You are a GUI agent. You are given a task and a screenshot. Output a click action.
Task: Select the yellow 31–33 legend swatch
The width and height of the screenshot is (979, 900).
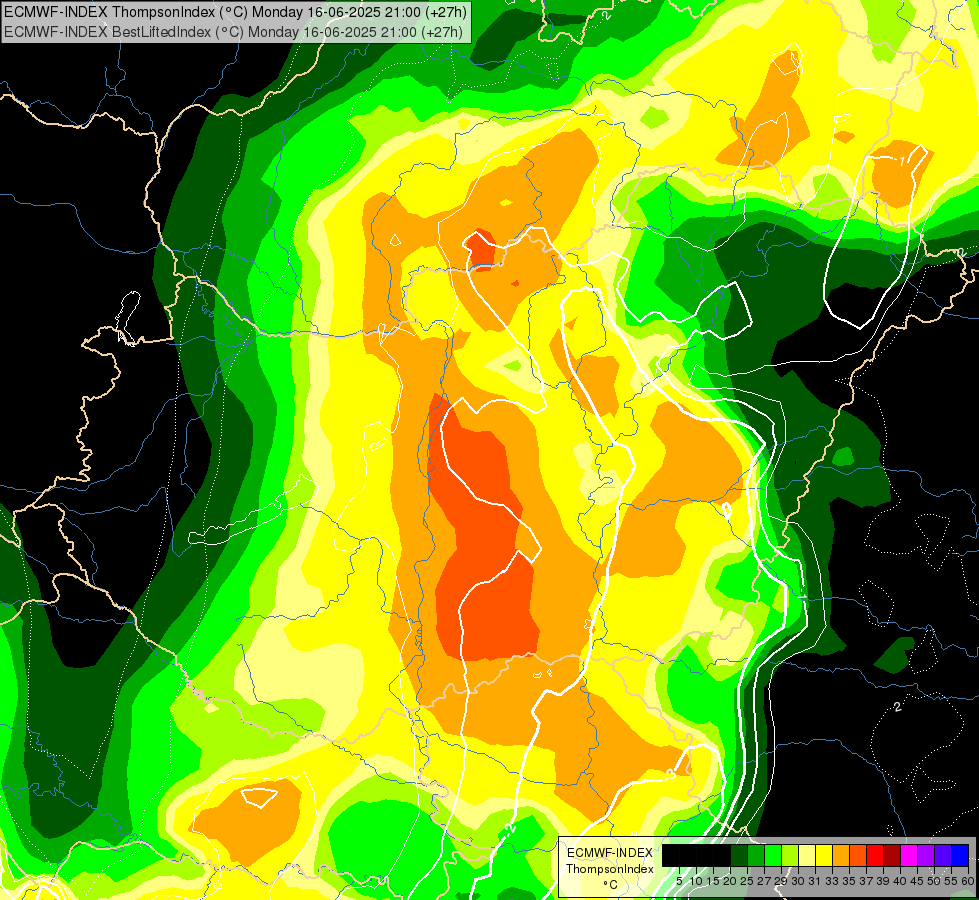click(824, 855)
